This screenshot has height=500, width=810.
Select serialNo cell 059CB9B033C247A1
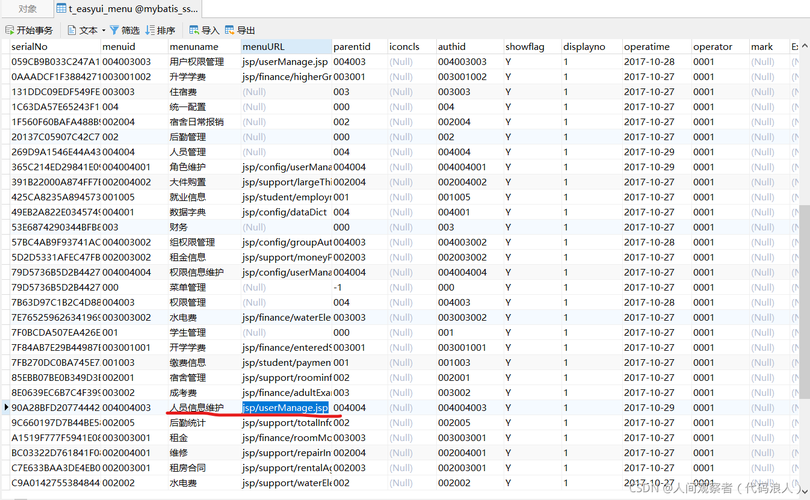55,61
